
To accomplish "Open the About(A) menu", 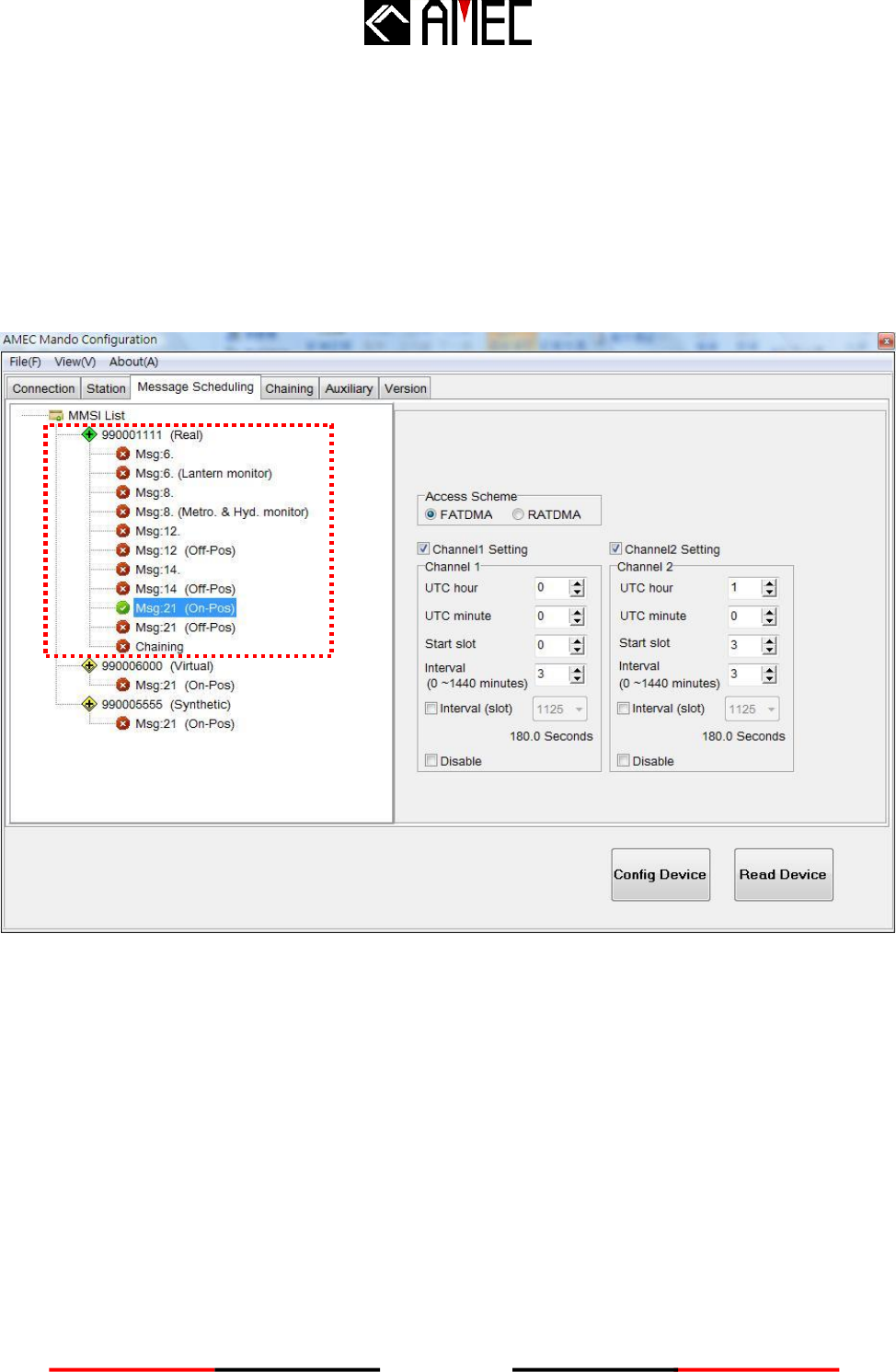I will pos(133,362).
